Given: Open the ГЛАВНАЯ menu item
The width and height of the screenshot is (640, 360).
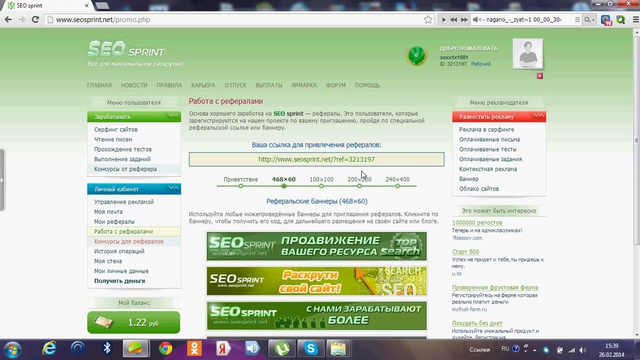Looking at the screenshot, I should 99,85.
